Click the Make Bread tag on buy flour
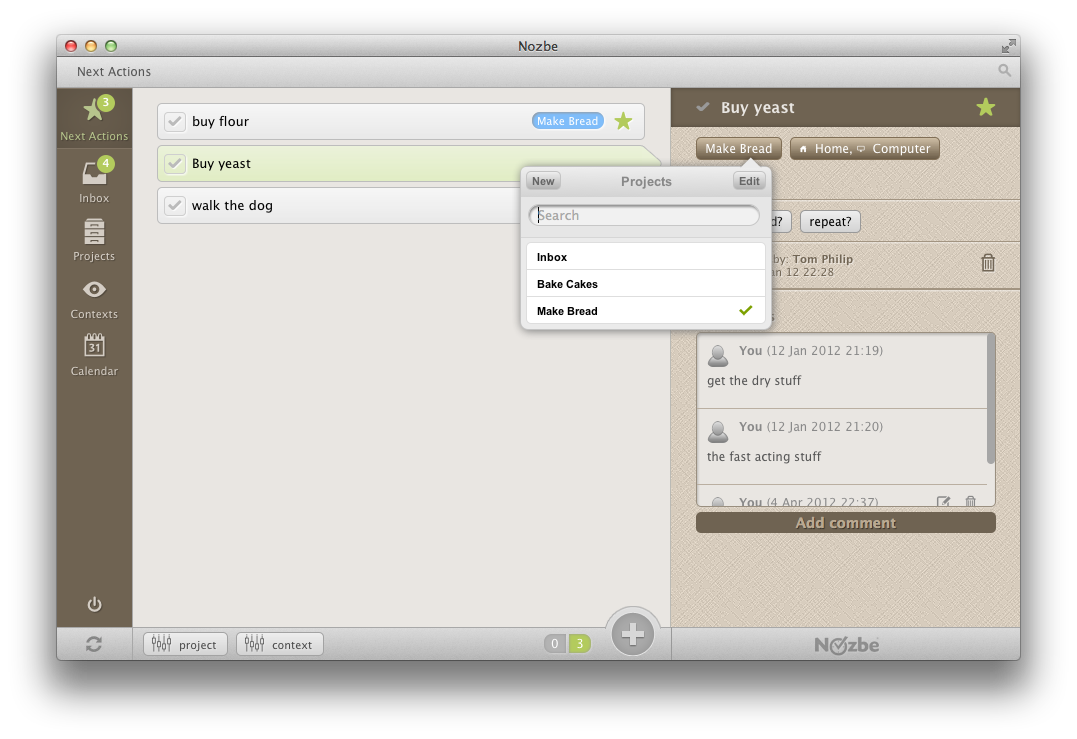Image resolution: width=1077 pixels, height=739 pixels. pos(567,121)
